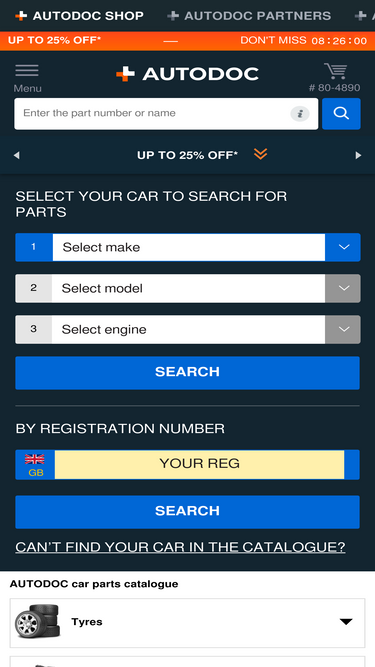The width and height of the screenshot is (375, 667).
Task: Expand promo details with orange double chevron
Action: 261,154
